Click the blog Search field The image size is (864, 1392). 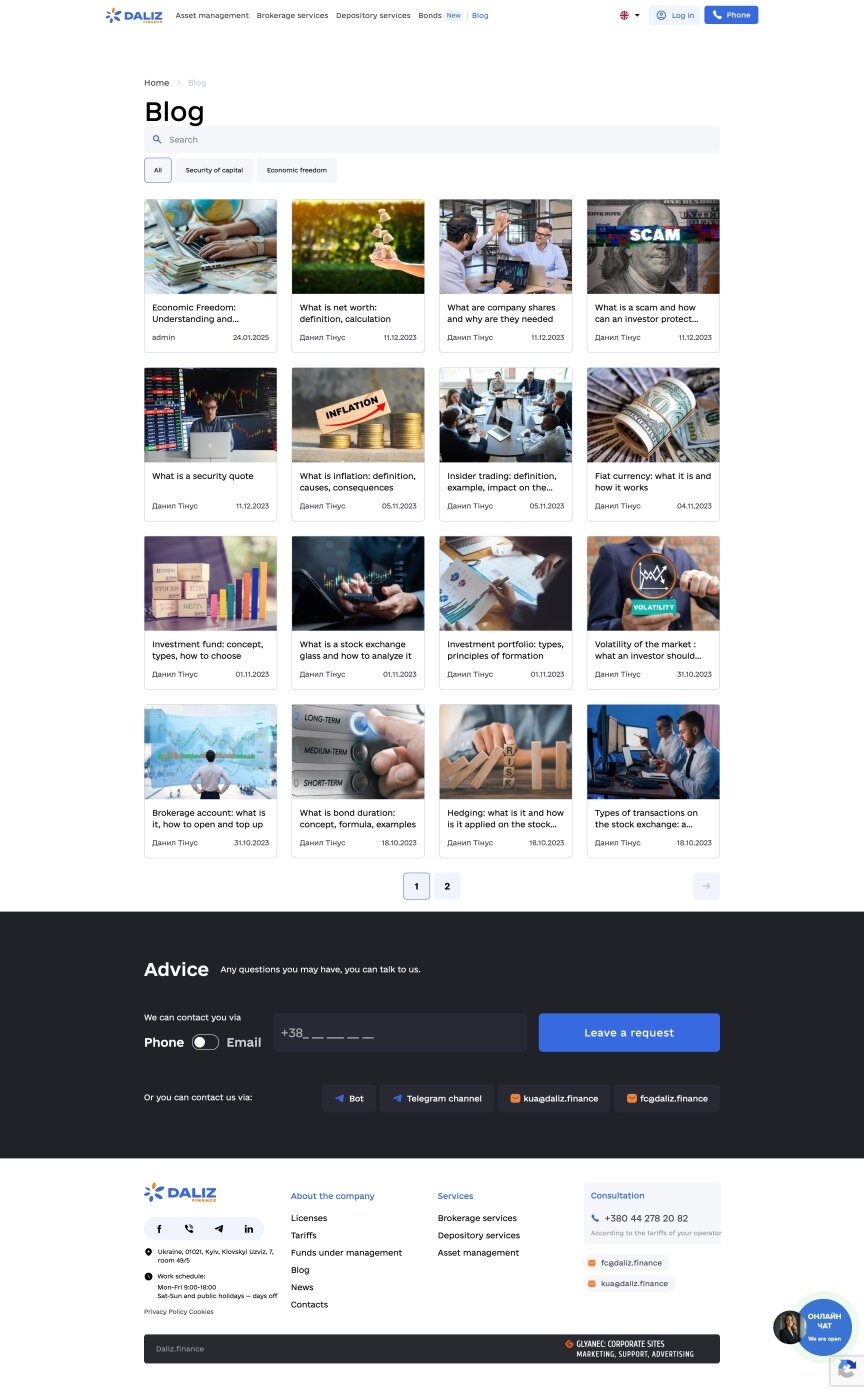click(432, 140)
